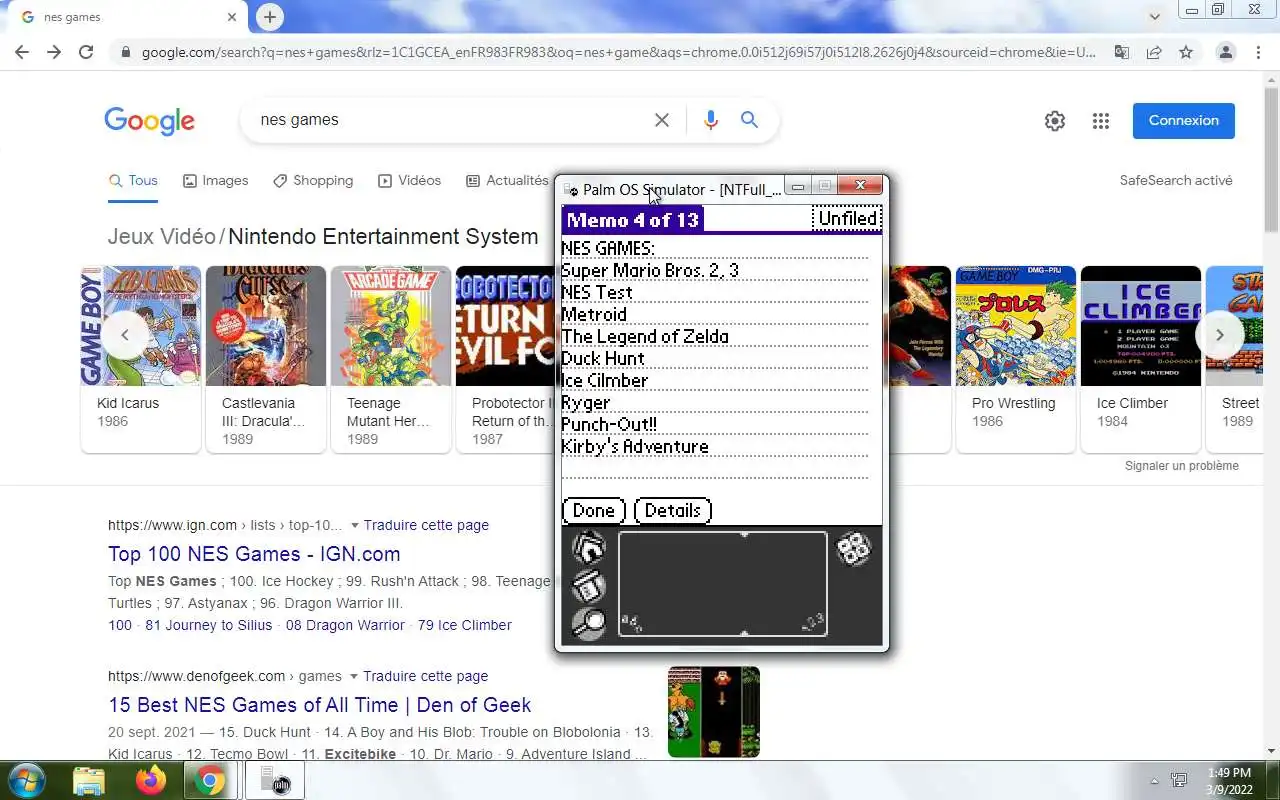Open '81 Journey to Silius' sitelink

click(x=208, y=625)
